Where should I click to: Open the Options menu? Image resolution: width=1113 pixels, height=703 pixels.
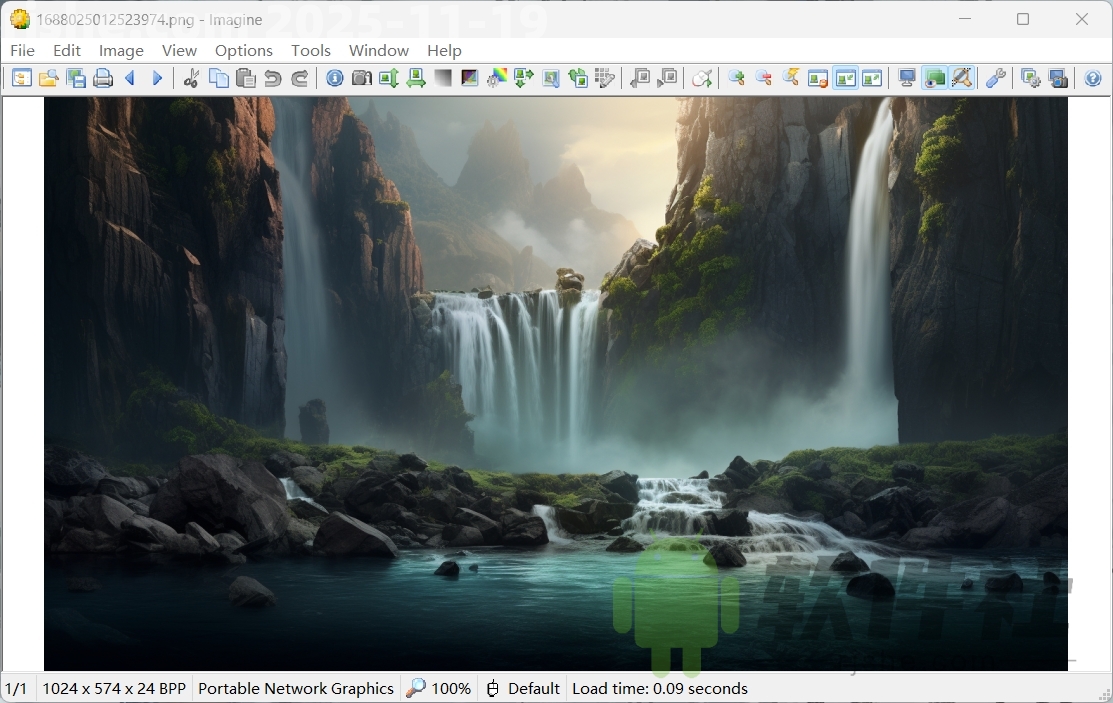pos(243,50)
